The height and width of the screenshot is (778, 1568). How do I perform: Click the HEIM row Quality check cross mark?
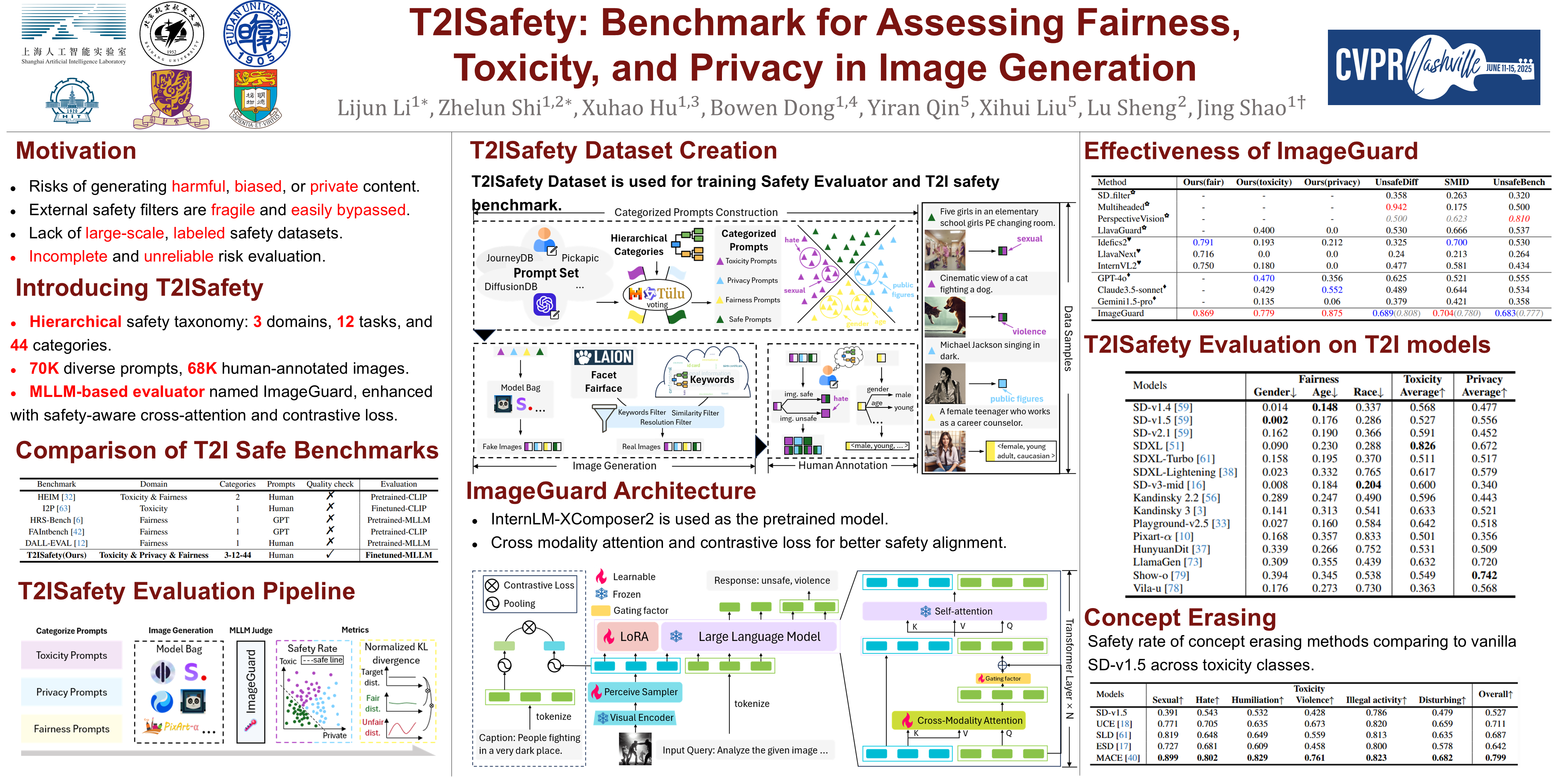(329, 496)
